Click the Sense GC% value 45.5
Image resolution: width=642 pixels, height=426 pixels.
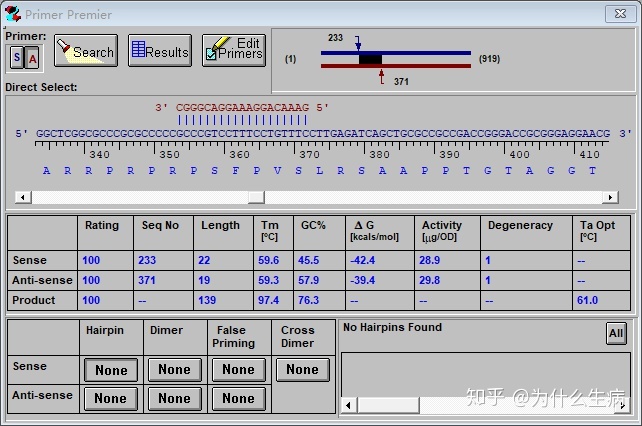(309, 260)
